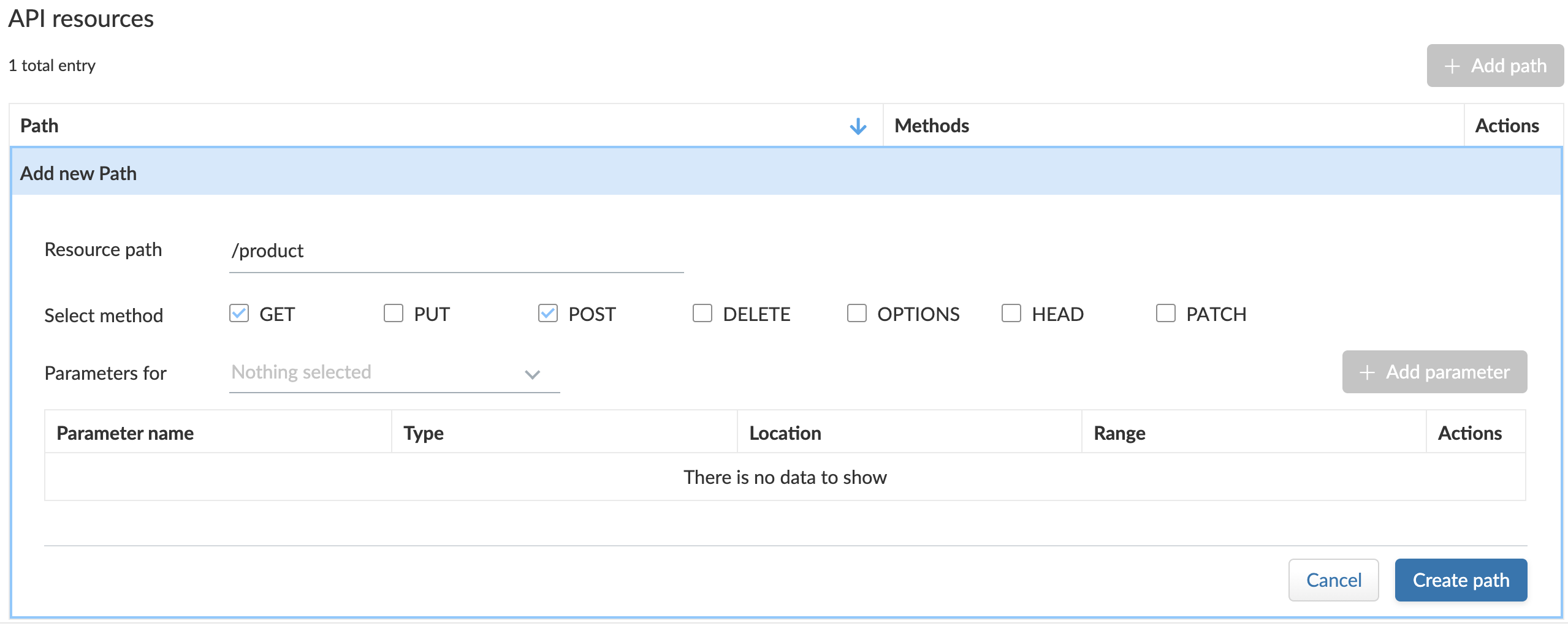
Task: Click the '1 total entry' text
Action: [52, 66]
